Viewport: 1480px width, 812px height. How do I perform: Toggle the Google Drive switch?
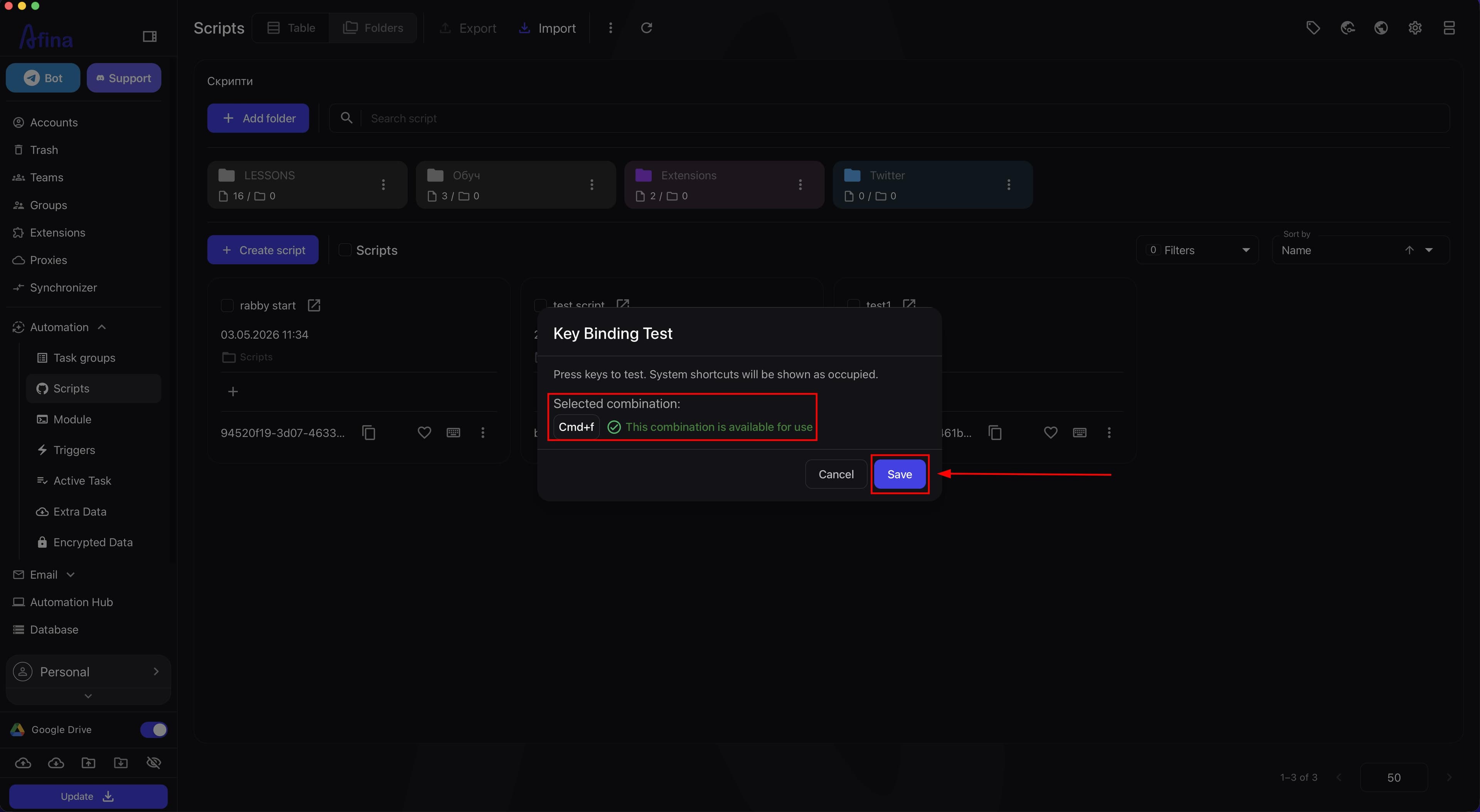coord(153,730)
